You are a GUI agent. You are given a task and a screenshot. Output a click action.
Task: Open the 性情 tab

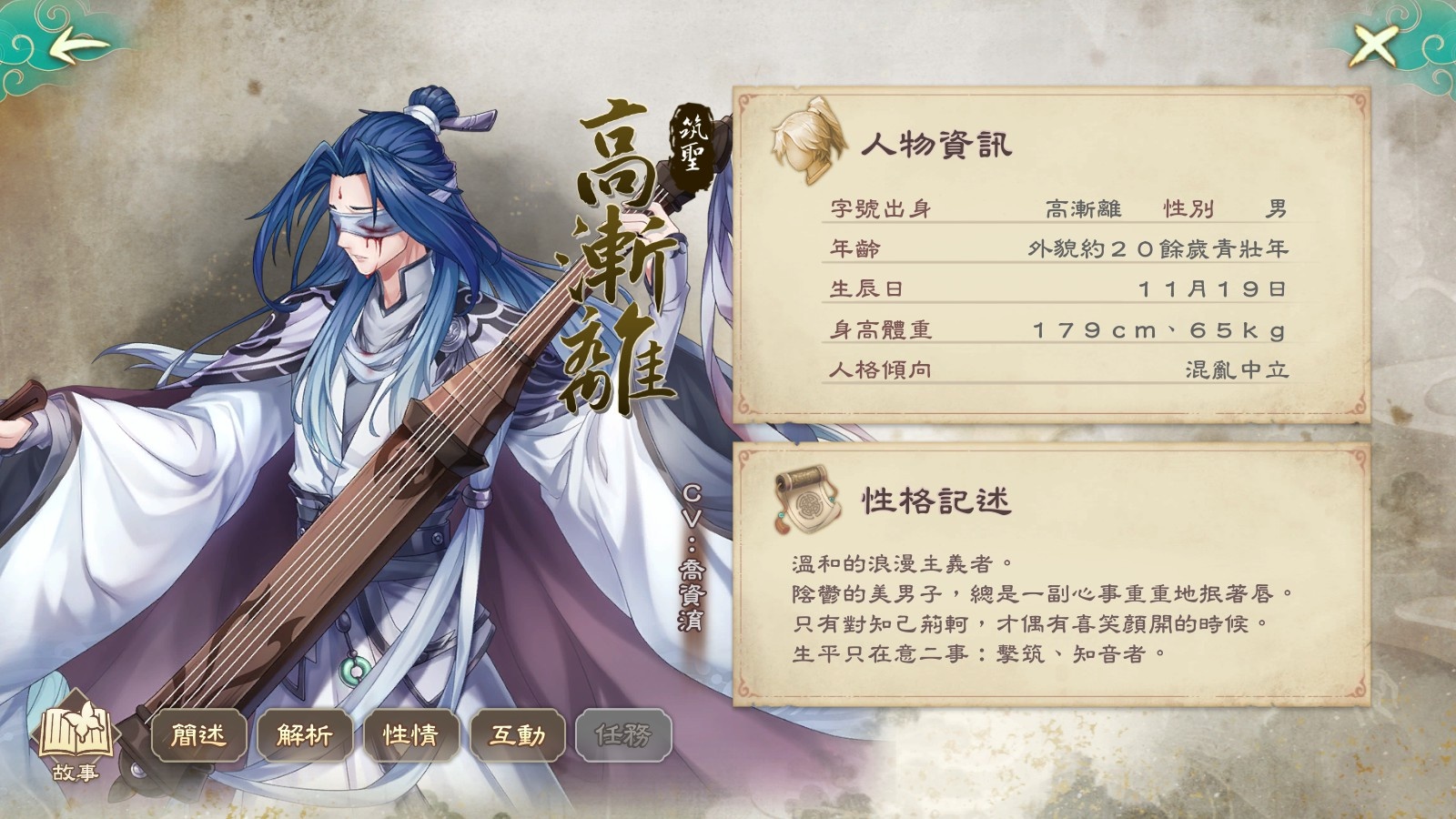click(411, 733)
